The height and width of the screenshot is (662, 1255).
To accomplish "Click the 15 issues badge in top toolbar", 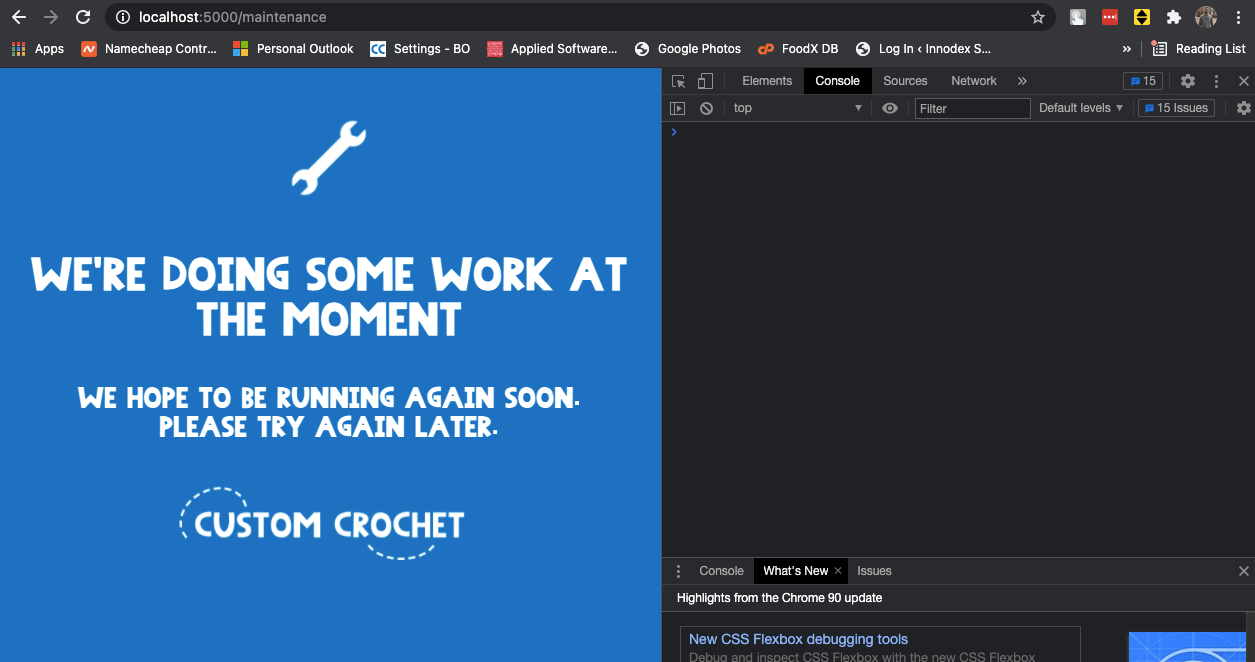I will [x=1143, y=81].
